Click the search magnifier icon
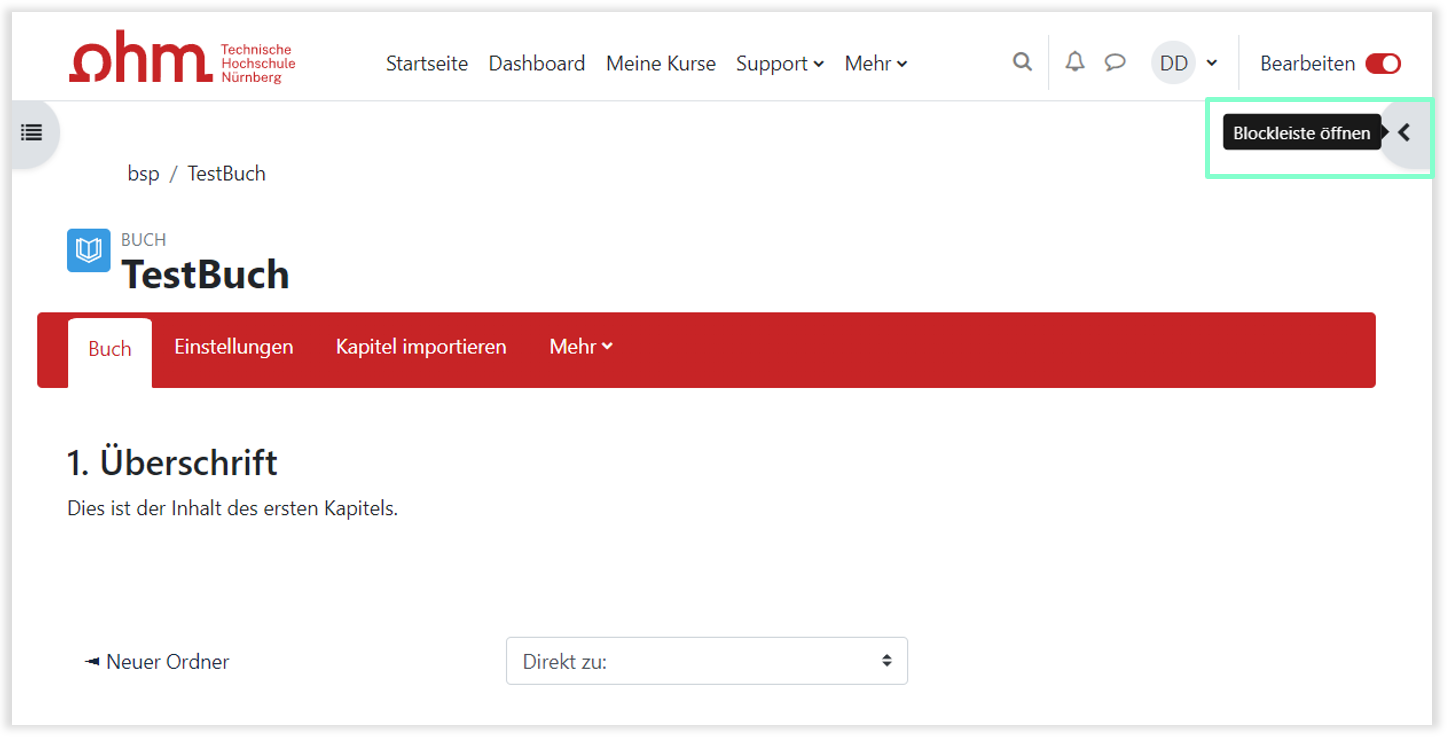The width and height of the screenshot is (1450, 747). click(x=1022, y=62)
